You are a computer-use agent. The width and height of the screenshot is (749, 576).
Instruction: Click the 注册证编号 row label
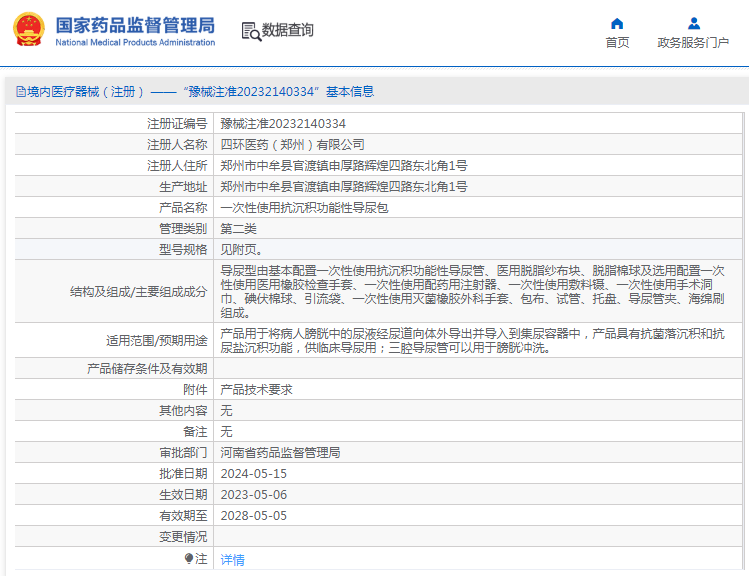177,124
